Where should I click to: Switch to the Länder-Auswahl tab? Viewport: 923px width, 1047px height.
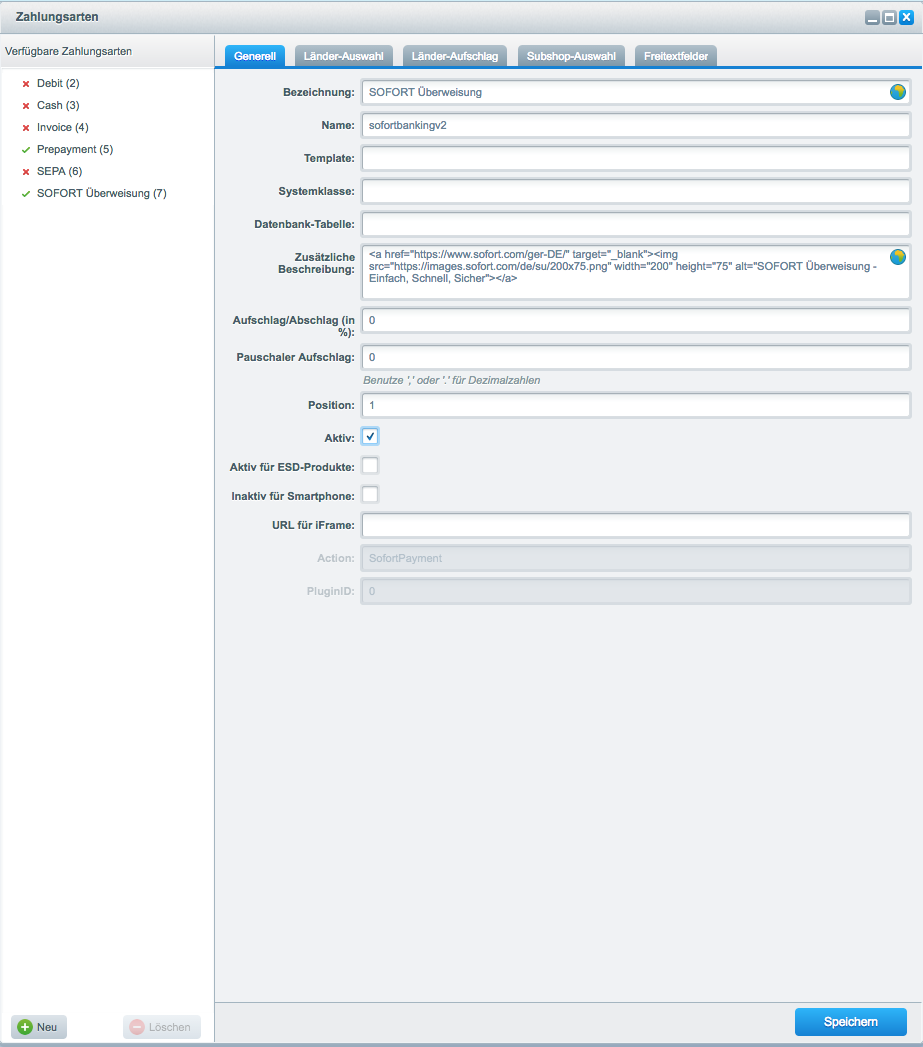(x=343, y=56)
